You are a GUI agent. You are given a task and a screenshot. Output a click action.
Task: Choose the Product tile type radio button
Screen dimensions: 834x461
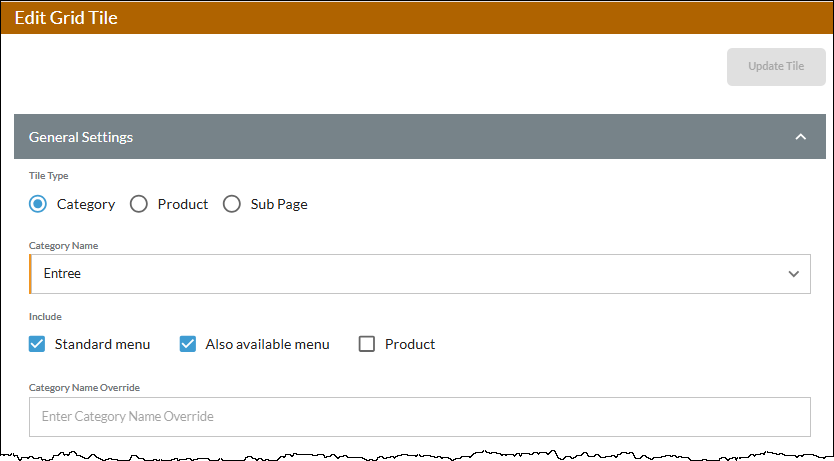pos(139,204)
